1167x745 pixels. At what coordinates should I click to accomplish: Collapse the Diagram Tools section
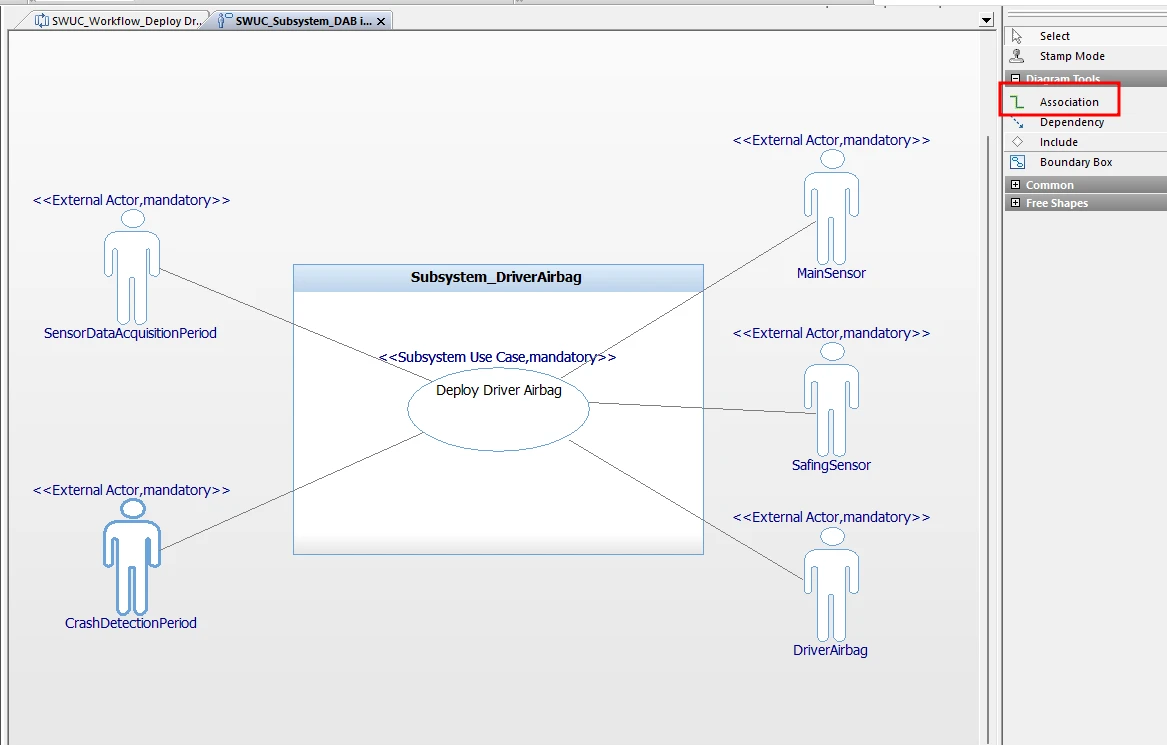coord(1015,78)
